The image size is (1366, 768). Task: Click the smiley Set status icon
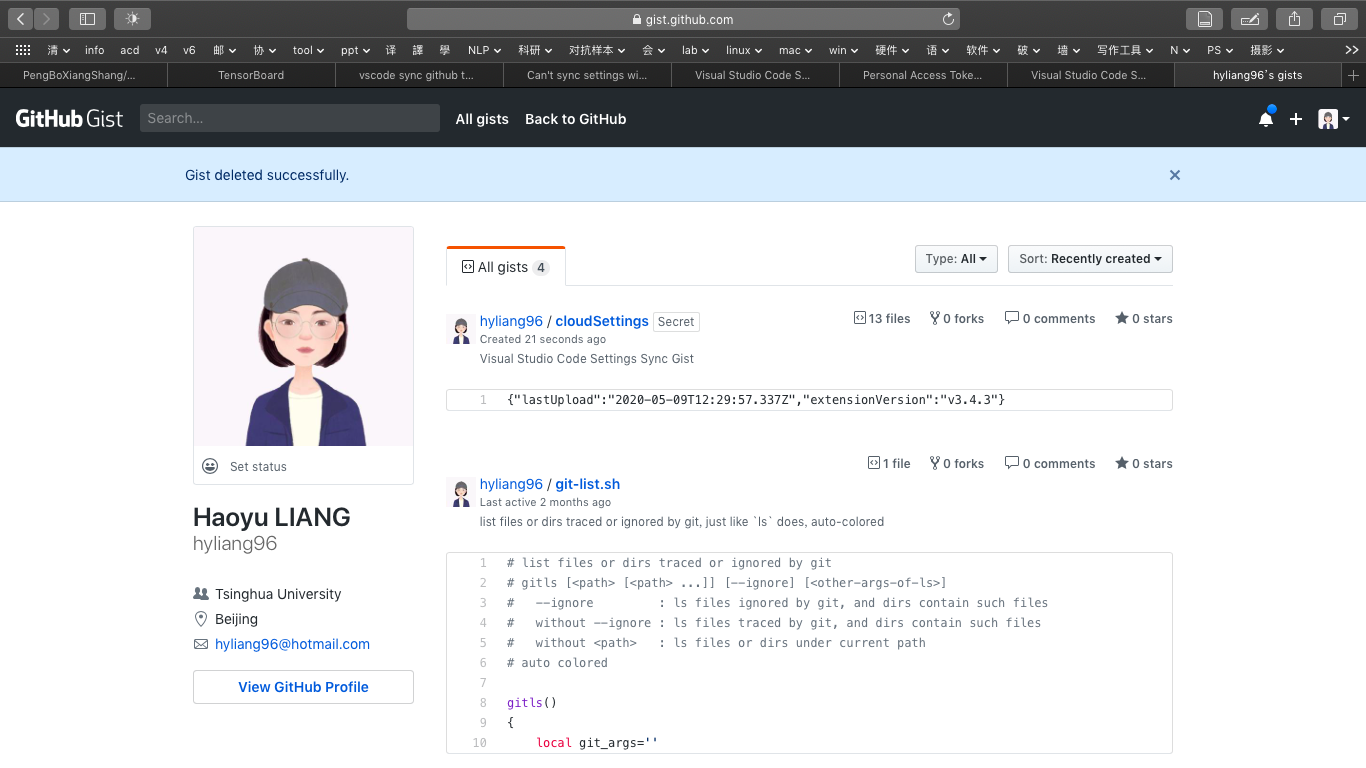click(210, 466)
